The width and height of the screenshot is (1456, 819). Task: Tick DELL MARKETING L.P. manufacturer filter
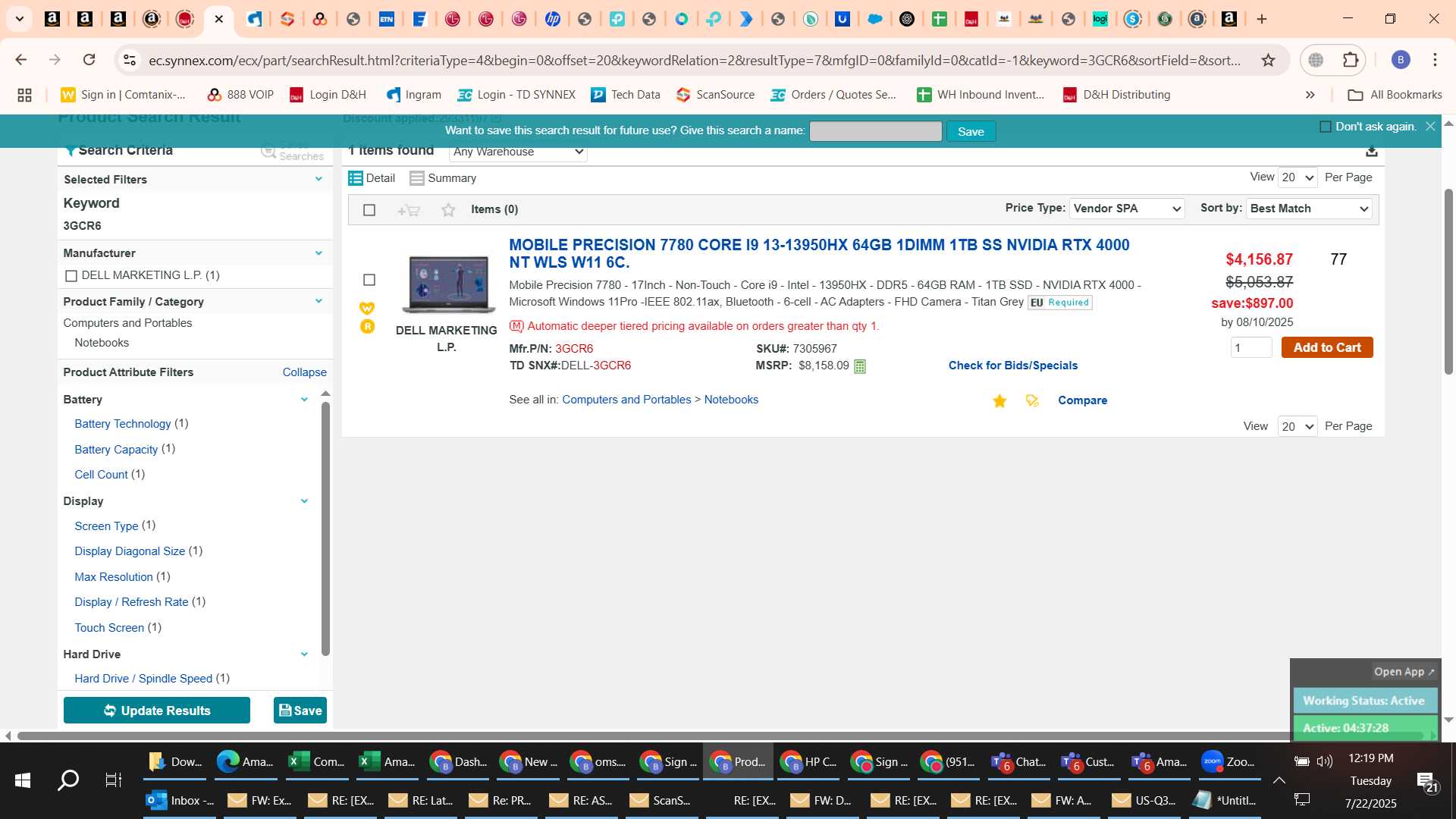click(x=71, y=276)
